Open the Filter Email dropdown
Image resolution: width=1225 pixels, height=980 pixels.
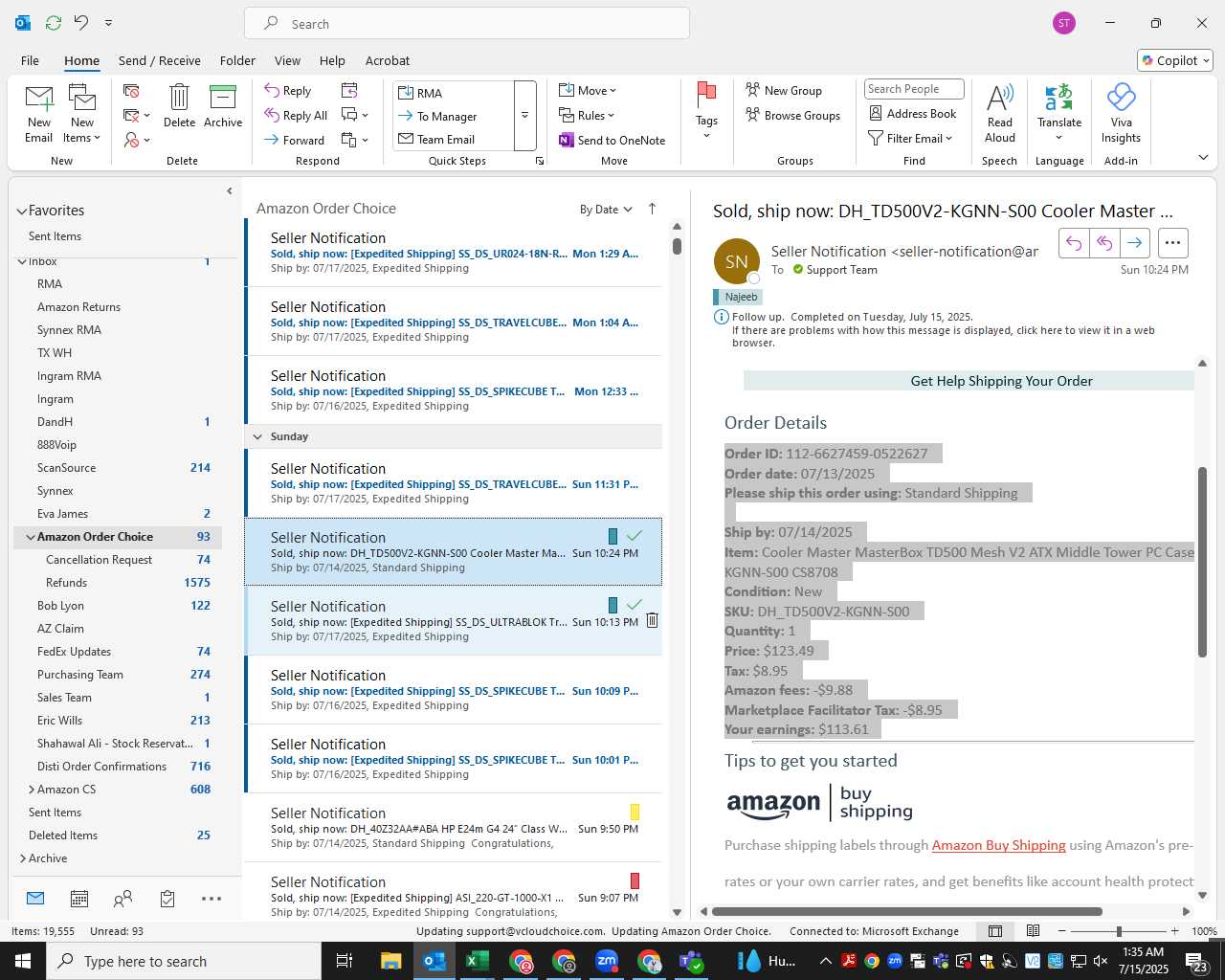coord(910,139)
